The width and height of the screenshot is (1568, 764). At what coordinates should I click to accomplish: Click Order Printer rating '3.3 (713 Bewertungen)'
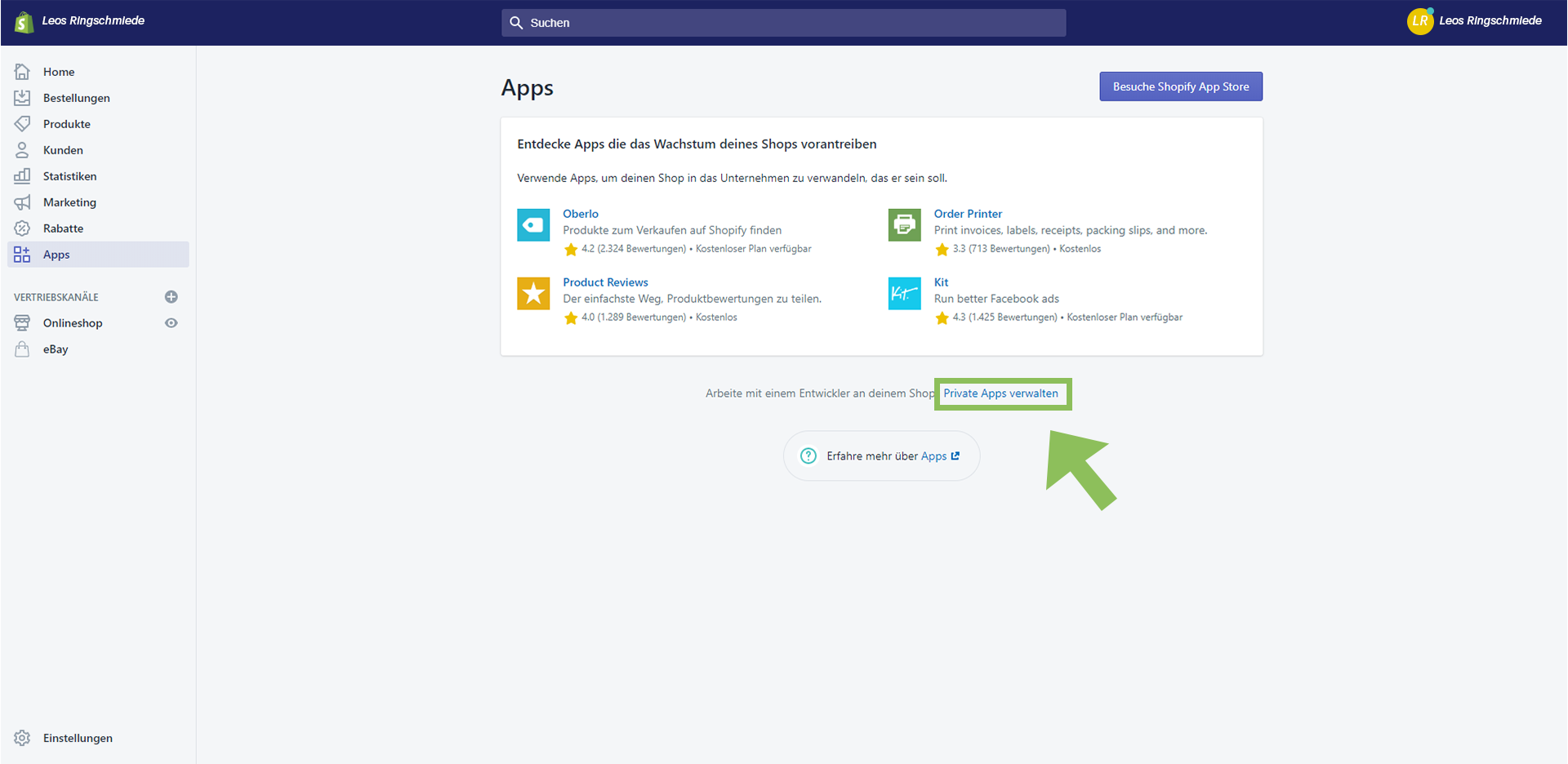coord(1001,249)
